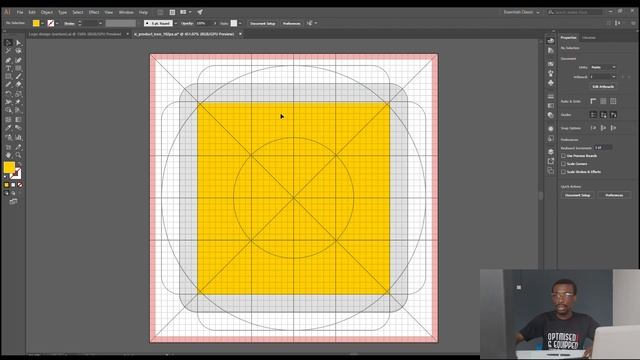This screenshot has height=360, width=640.
Task: Click the stroke weight stepper arrows
Action: 80,23
